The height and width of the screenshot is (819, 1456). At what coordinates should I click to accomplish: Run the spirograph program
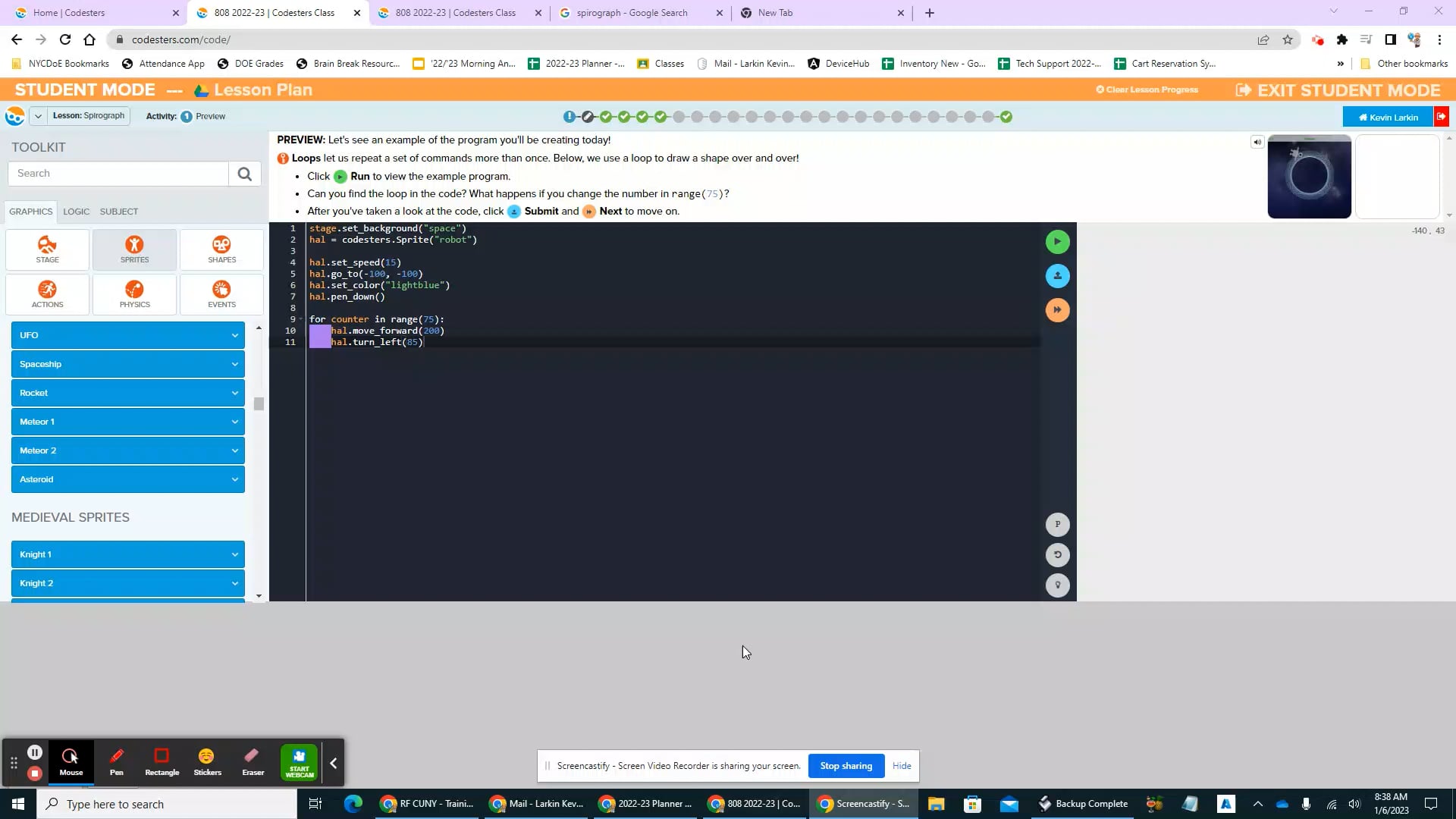pos(1057,241)
